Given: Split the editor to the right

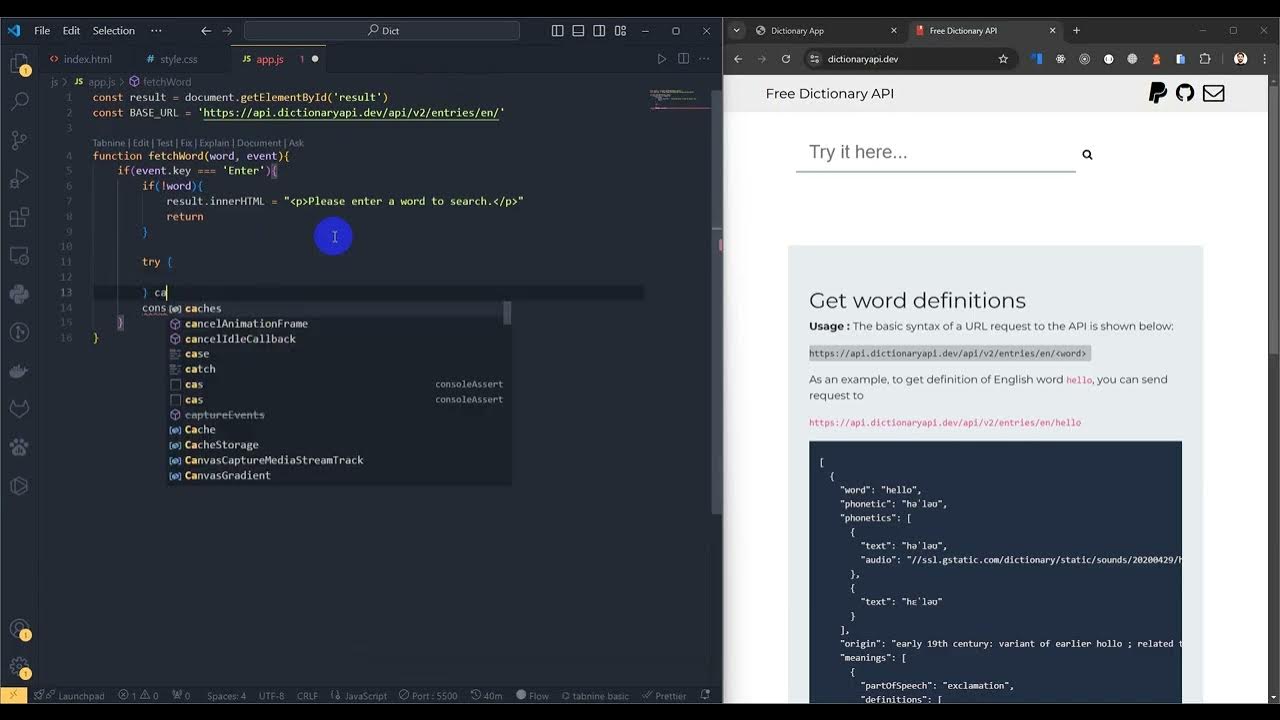Looking at the screenshot, I should [x=683, y=59].
